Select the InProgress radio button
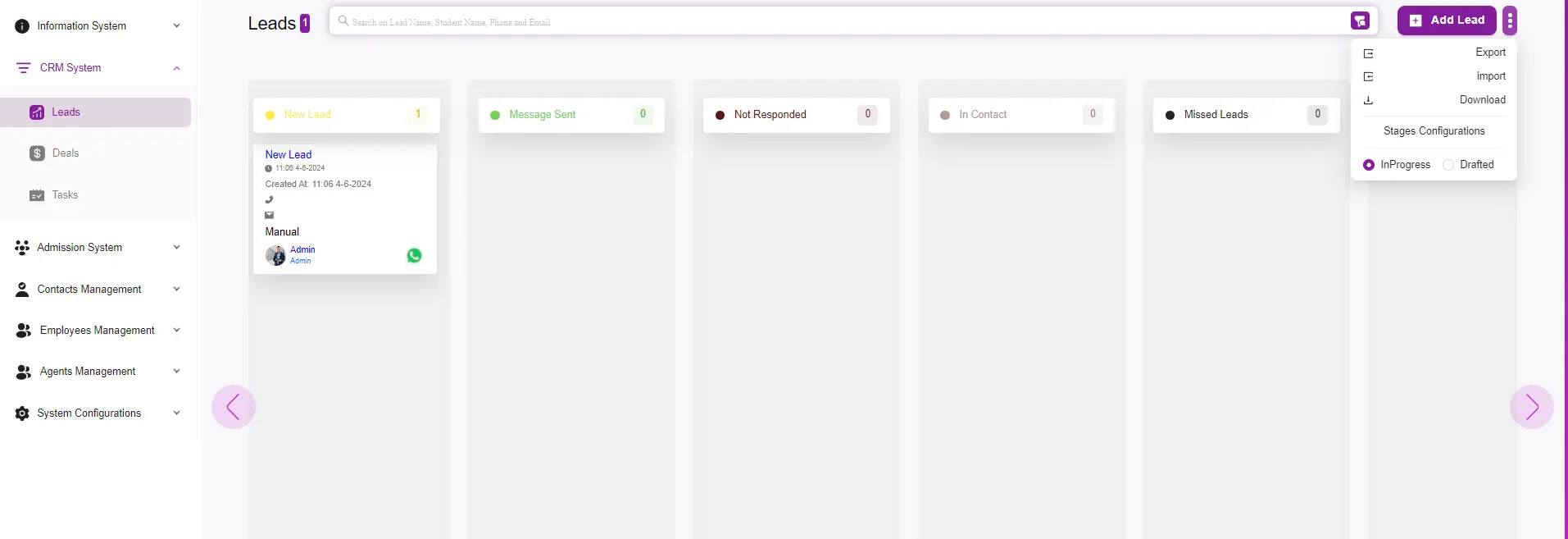This screenshot has width=1568, height=539. [x=1369, y=165]
